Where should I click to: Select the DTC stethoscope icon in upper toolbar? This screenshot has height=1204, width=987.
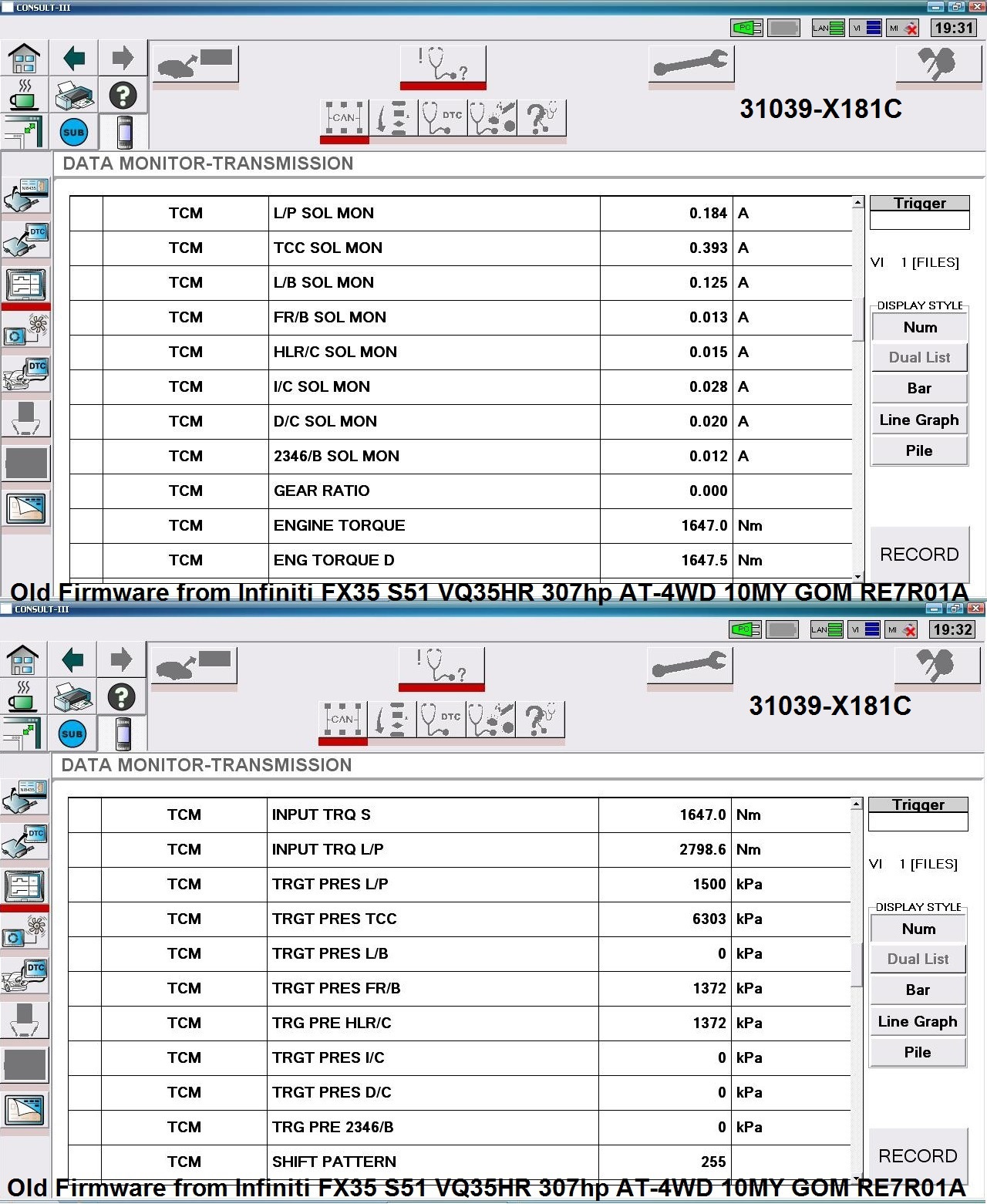(x=443, y=119)
